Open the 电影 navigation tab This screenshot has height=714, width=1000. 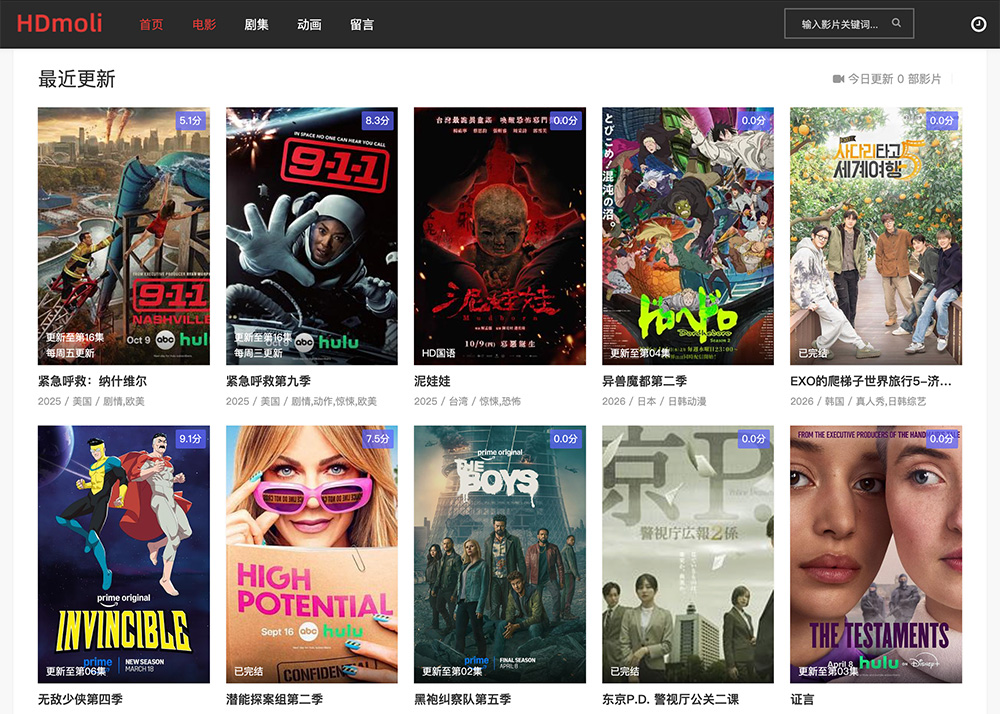(x=204, y=25)
